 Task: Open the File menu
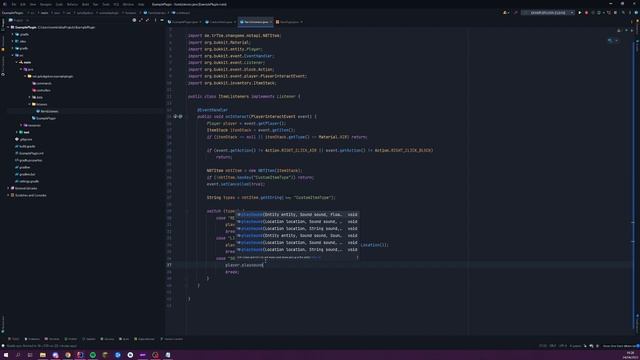click(x=13, y=4)
